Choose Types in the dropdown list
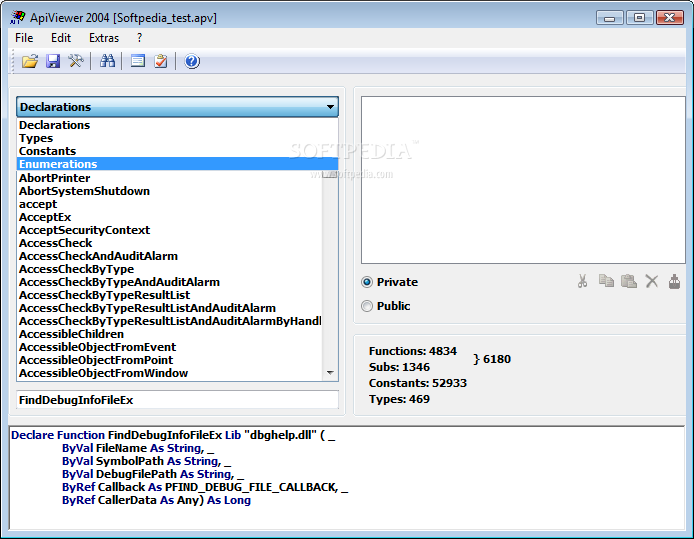The height and width of the screenshot is (539, 694). [x=177, y=139]
